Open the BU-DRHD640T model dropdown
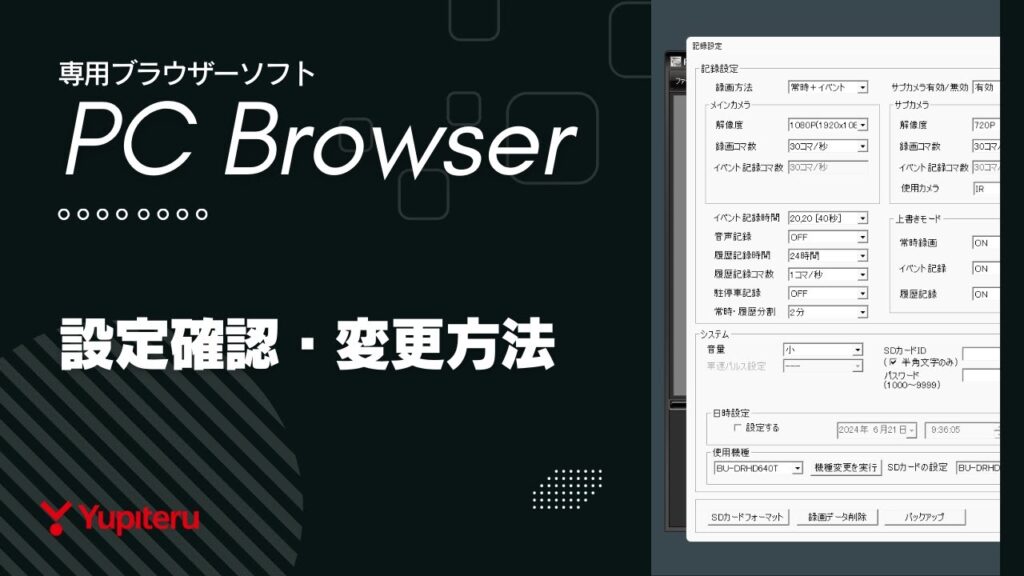 pyautogui.click(x=758, y=468)
